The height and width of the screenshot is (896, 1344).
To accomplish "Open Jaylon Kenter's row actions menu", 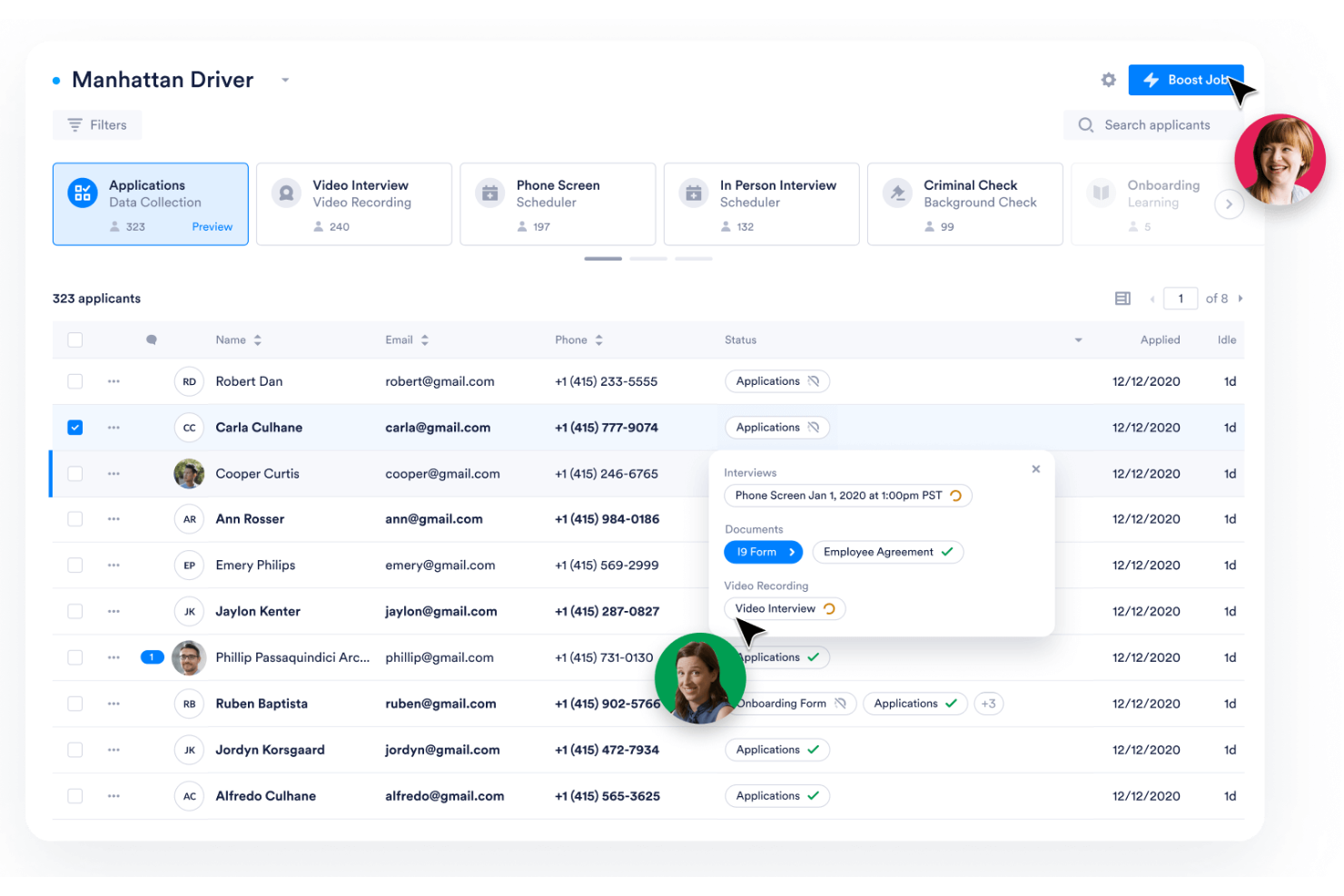I will click(114, 612).
